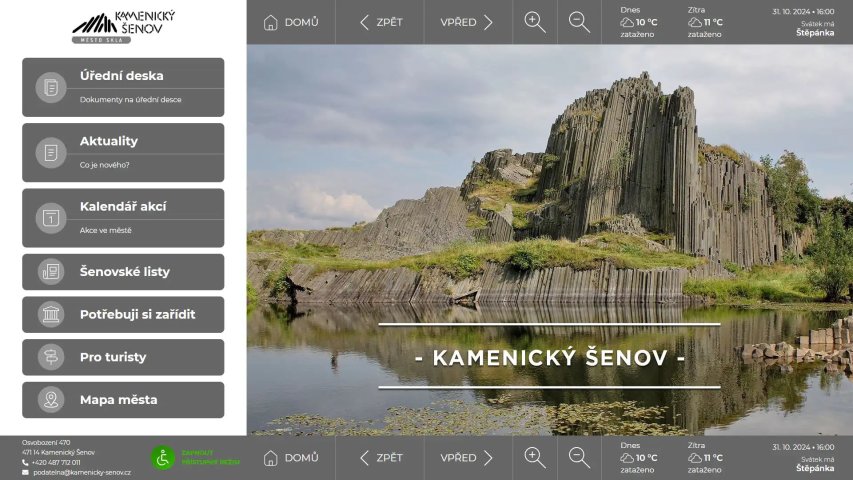Click the Aktuality news icon
Screen dimensions: 853x480
tap(50, 152)
